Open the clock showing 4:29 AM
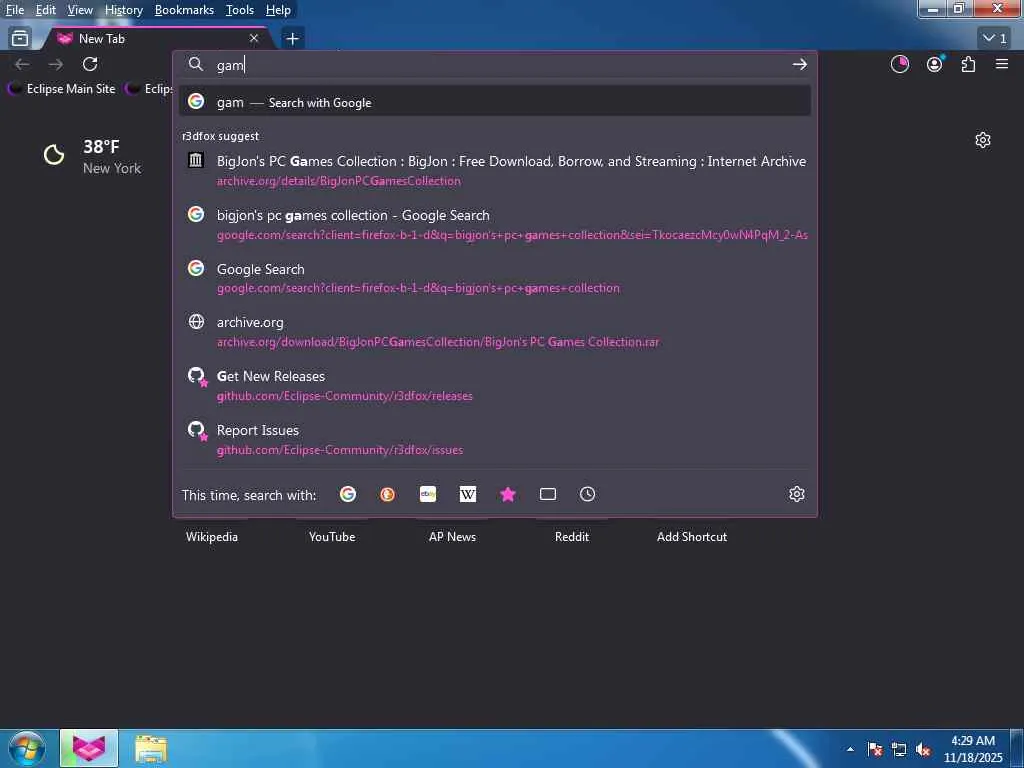The height and width of the screenshot is (768, 1024). click(x=973, y=749)
